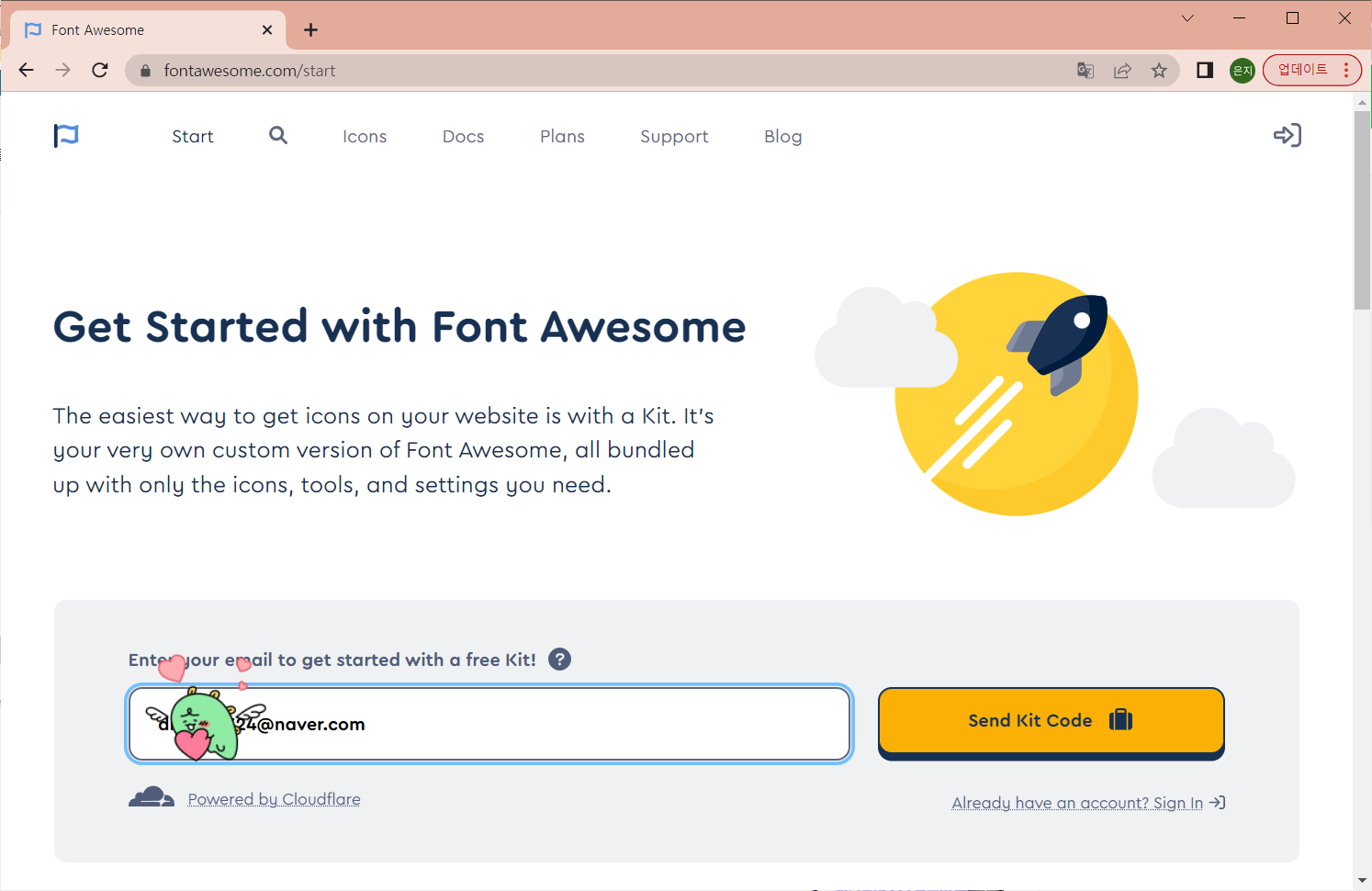Click the browser forward arrow
Screen dimensions: 1372x891
[62, 70]
